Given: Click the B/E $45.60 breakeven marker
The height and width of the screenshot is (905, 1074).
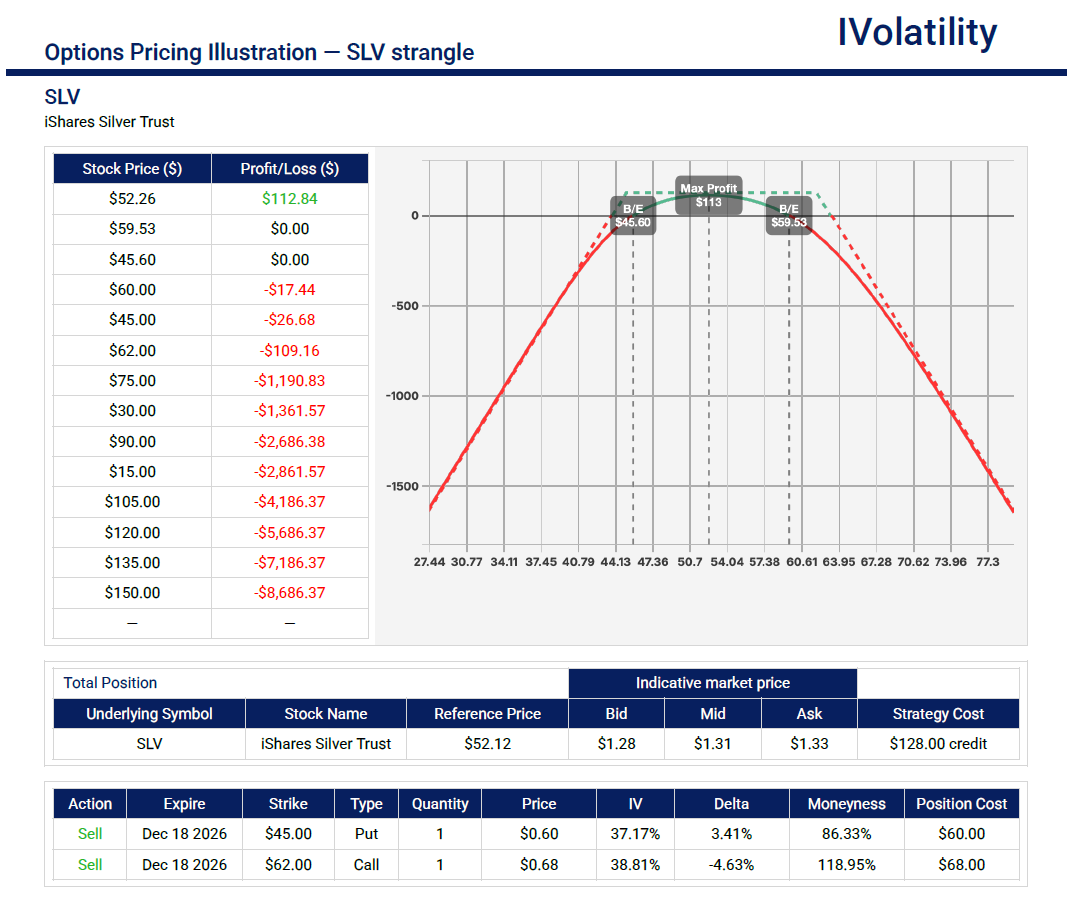Looking at the screenshot, I should coord(633,216).
